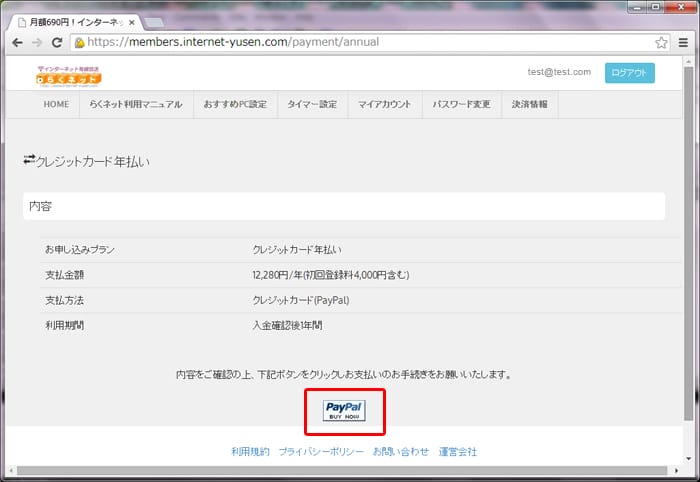Image resolution: width=700 pixels, height=482 pixels.
Task: Close the current browser tab
Action: point(131,21)
